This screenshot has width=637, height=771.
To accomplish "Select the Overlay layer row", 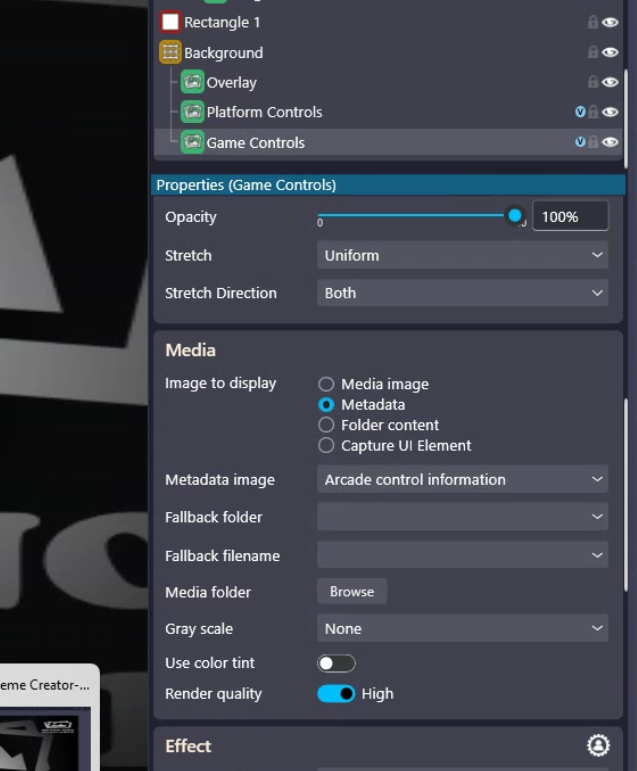I will click(x=388, y=82).
